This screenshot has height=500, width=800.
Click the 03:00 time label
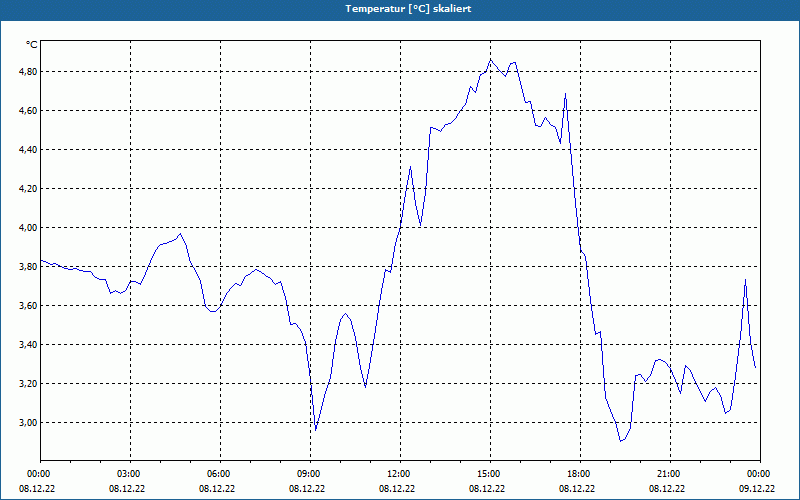131,474
